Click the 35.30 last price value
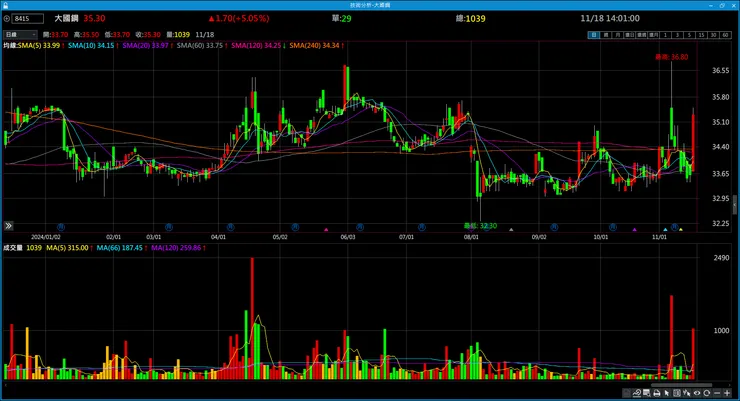This screenshot has width=740, height=401. click(94, 18)
